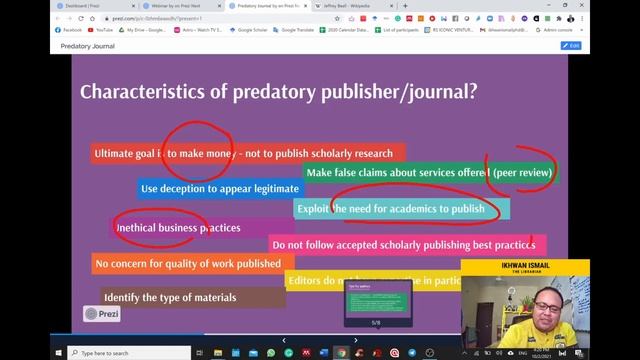Open Google Scholar bookmark
The image size is (640, 360).
248,30
